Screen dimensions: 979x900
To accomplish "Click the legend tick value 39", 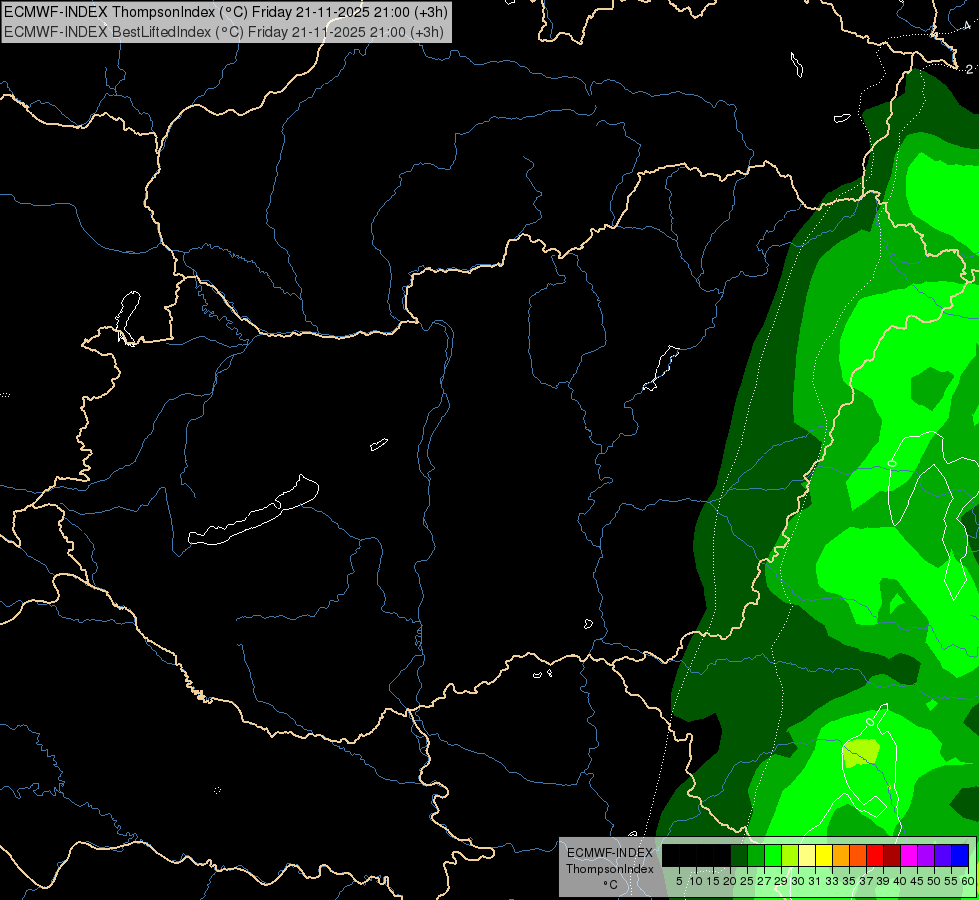I will tap(883, 881).
